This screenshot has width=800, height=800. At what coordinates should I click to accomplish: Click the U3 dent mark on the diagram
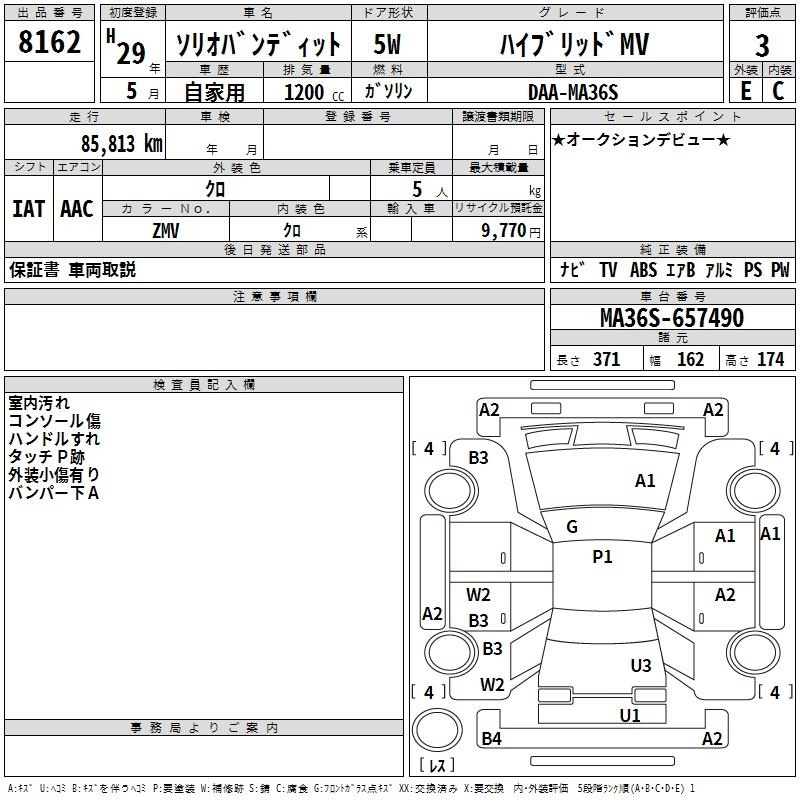641,665
